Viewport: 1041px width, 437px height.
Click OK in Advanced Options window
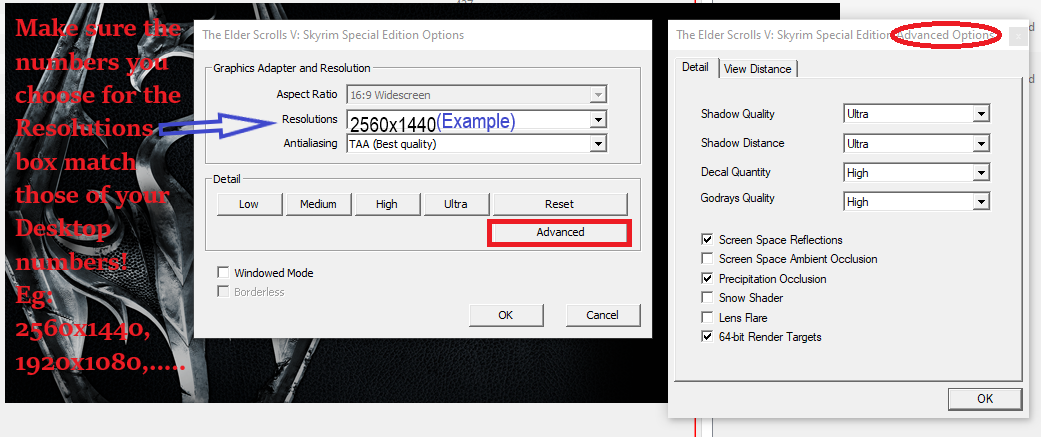(985, 398)
